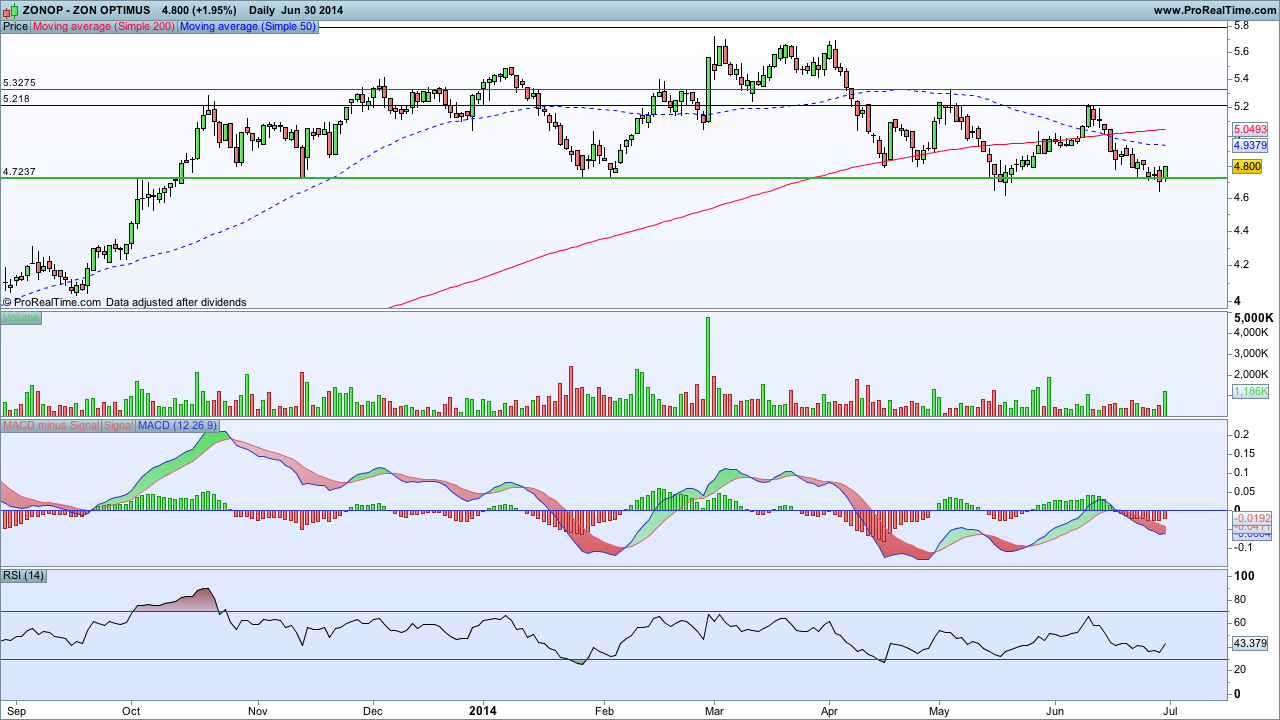Image resolution: width=1280 pixels, height=720 pixels.
Task: Click the 4.800 (+1.95%) quote text
Action: coord(199,10)
